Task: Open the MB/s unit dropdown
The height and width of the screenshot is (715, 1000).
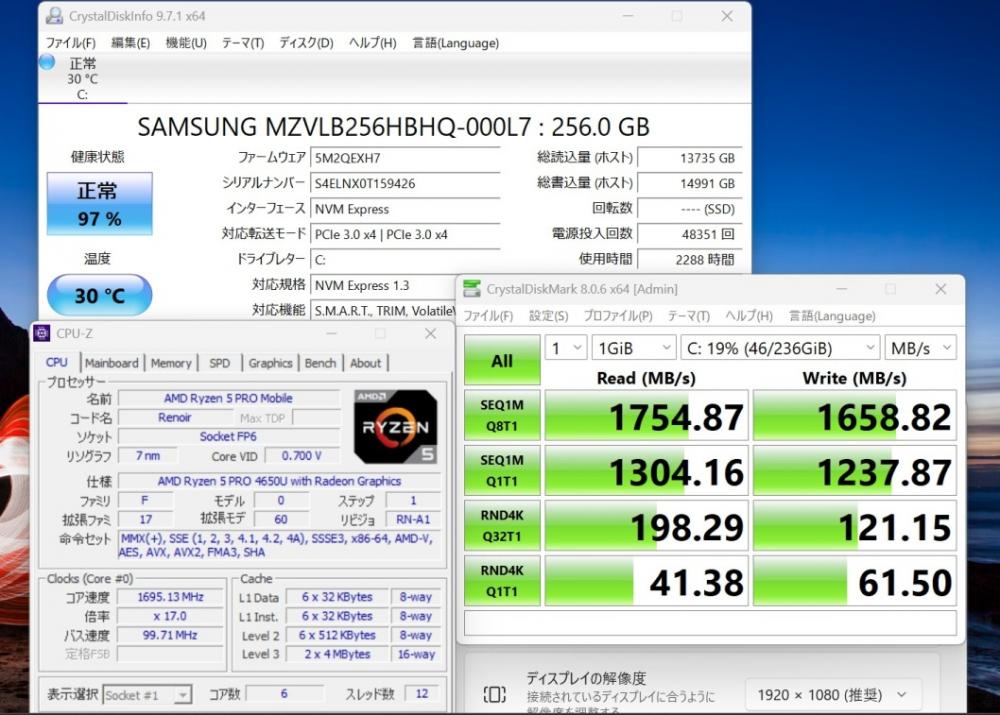Action: pyautogui.click(x=920, y=348)
